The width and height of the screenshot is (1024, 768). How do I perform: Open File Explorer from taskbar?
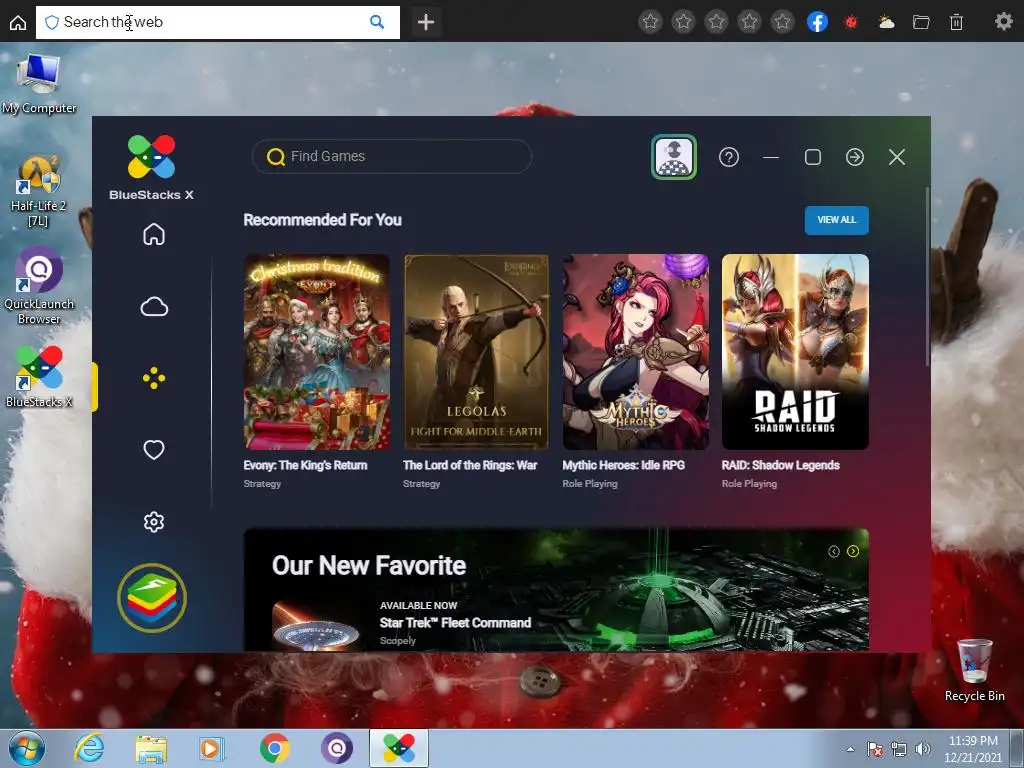point(151,748)
